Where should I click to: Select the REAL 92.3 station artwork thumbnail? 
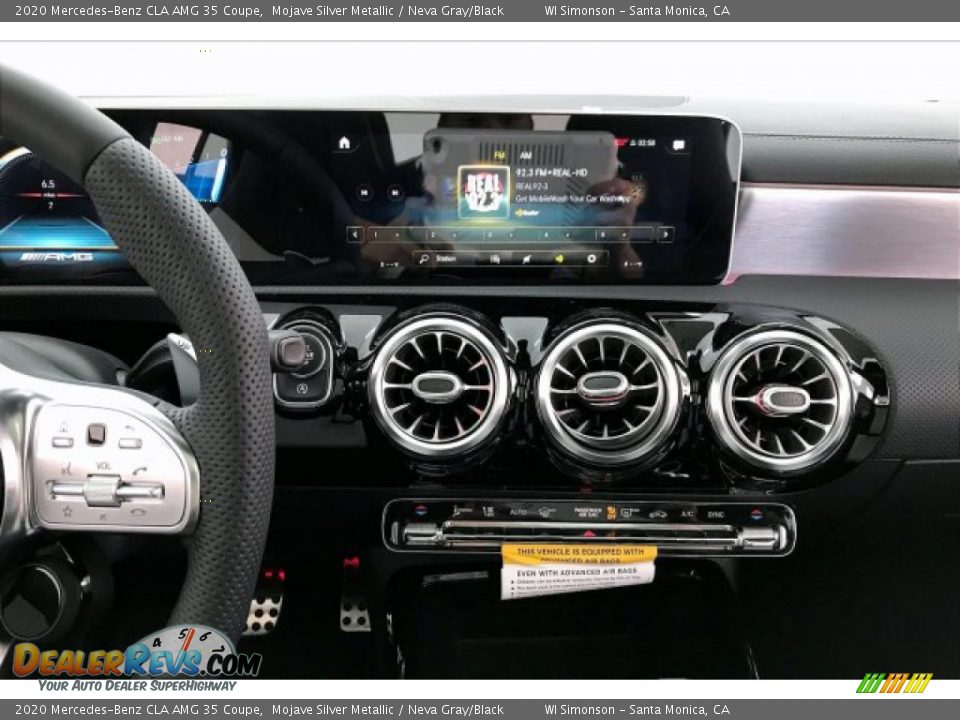tap(483, 191)
